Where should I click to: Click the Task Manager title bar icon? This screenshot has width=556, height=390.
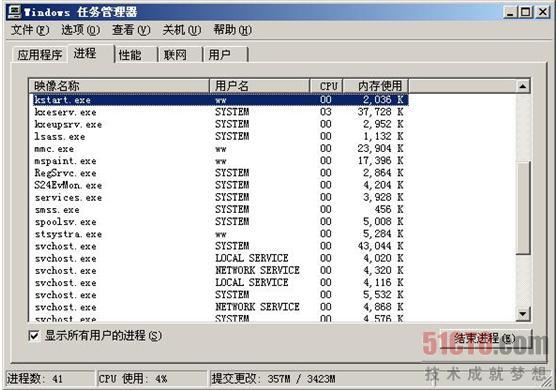click(15, 12)
